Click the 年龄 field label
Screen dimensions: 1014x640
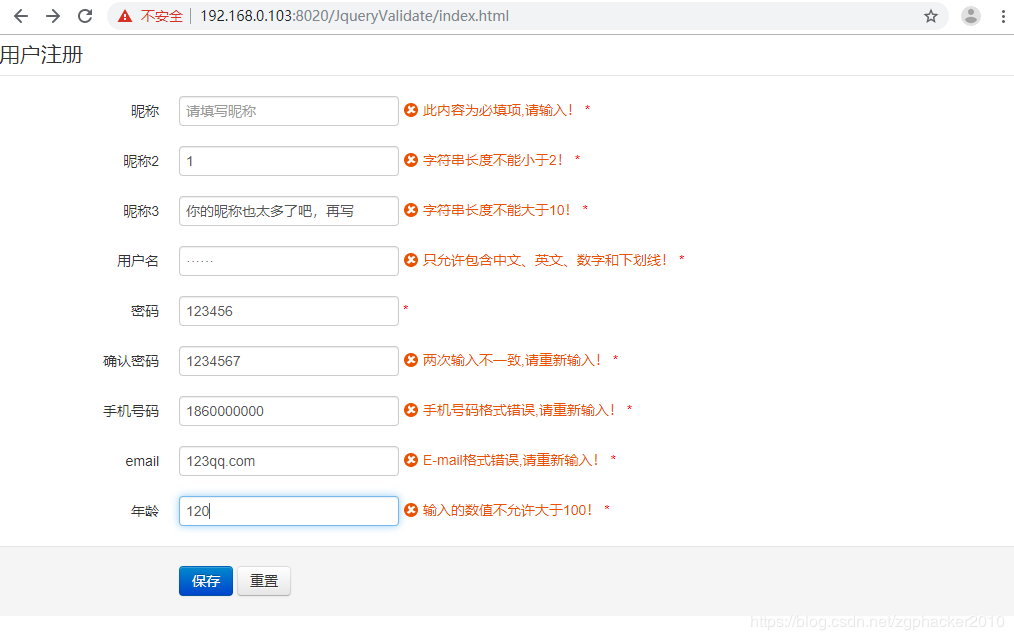click(145, 511)
